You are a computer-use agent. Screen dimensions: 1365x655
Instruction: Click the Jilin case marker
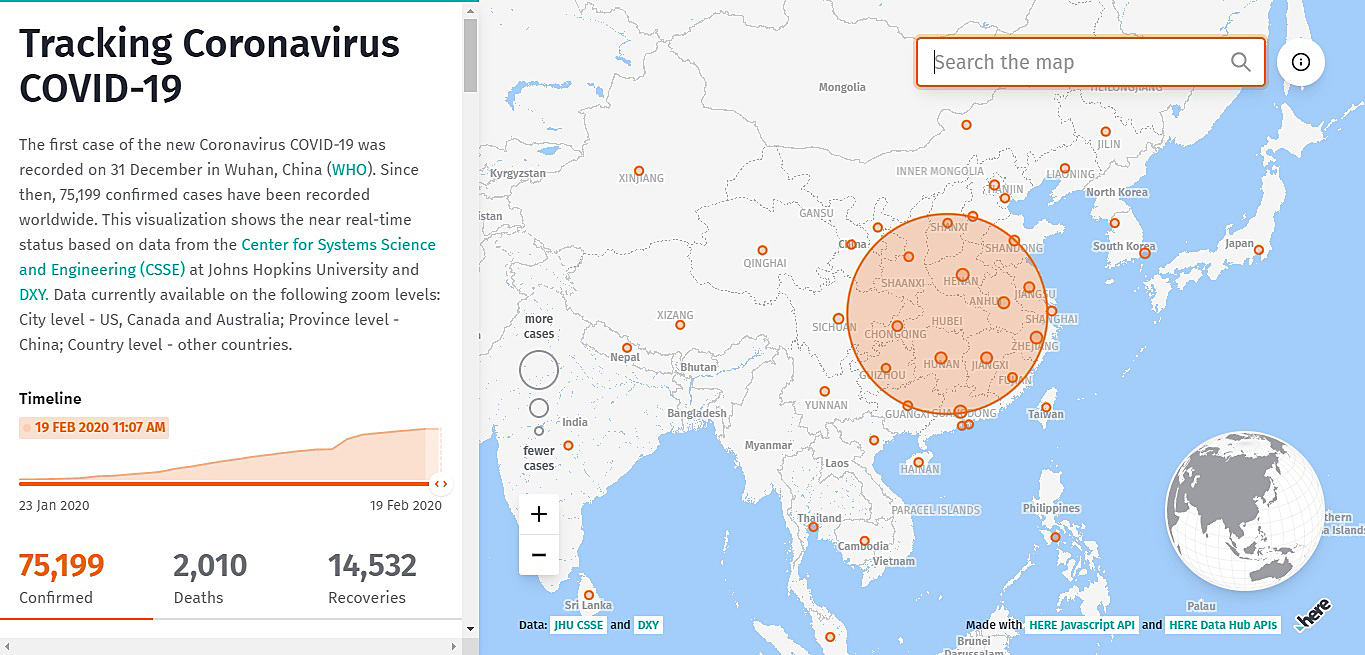tap(1105, 131)
